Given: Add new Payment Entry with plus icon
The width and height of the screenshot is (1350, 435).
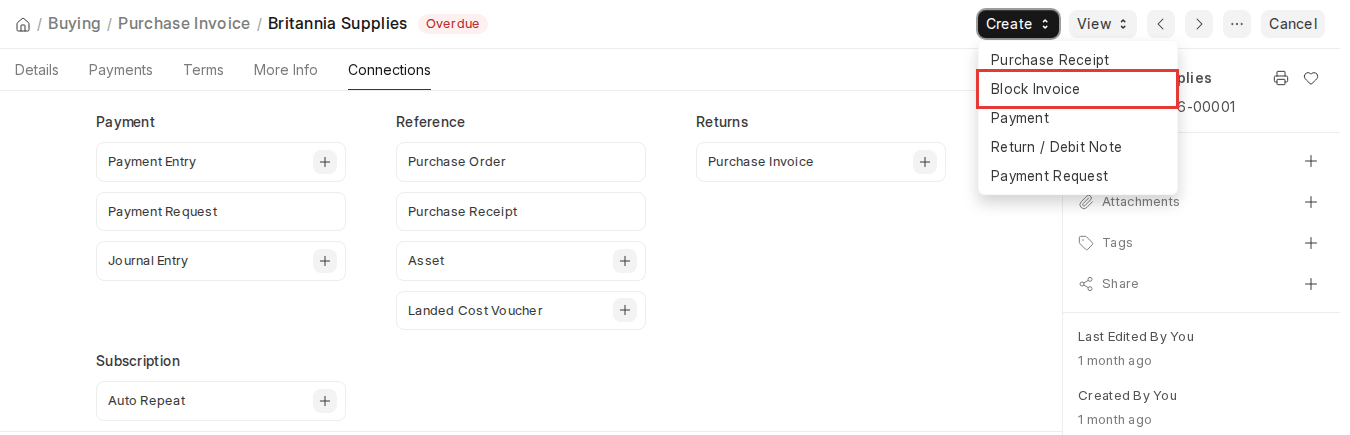Looking at the screenshot, I should (325, 162).
